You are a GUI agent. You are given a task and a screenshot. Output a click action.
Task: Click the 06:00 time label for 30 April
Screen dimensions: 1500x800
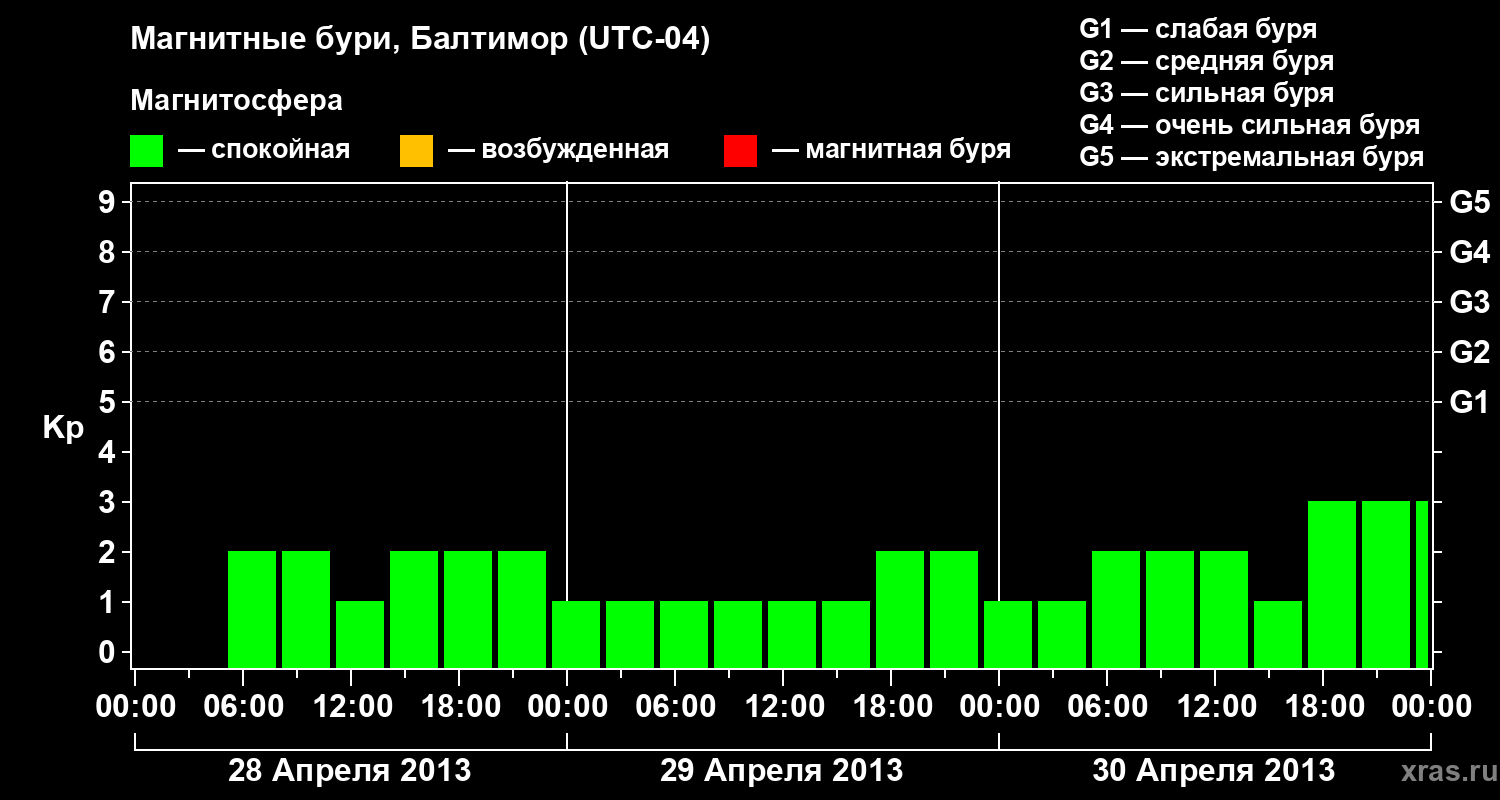pyautogui.click(x=1106, y=707)
